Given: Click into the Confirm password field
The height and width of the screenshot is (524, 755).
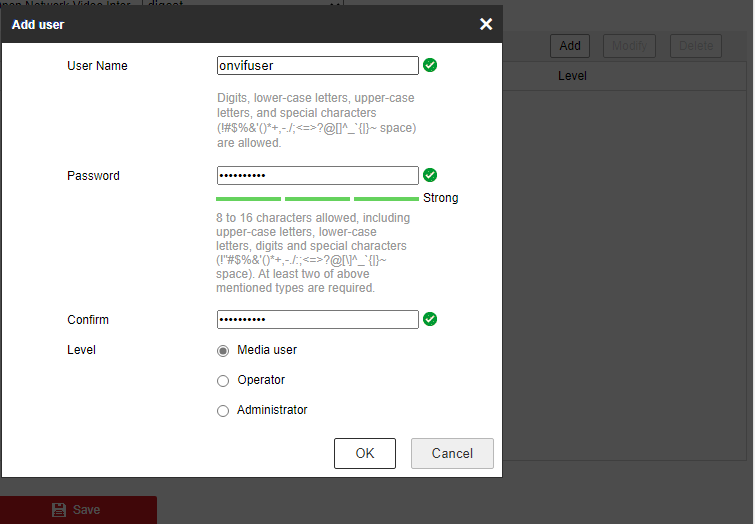Looking at the screenshot, I should pyautogui.click(x=317, y=319).
